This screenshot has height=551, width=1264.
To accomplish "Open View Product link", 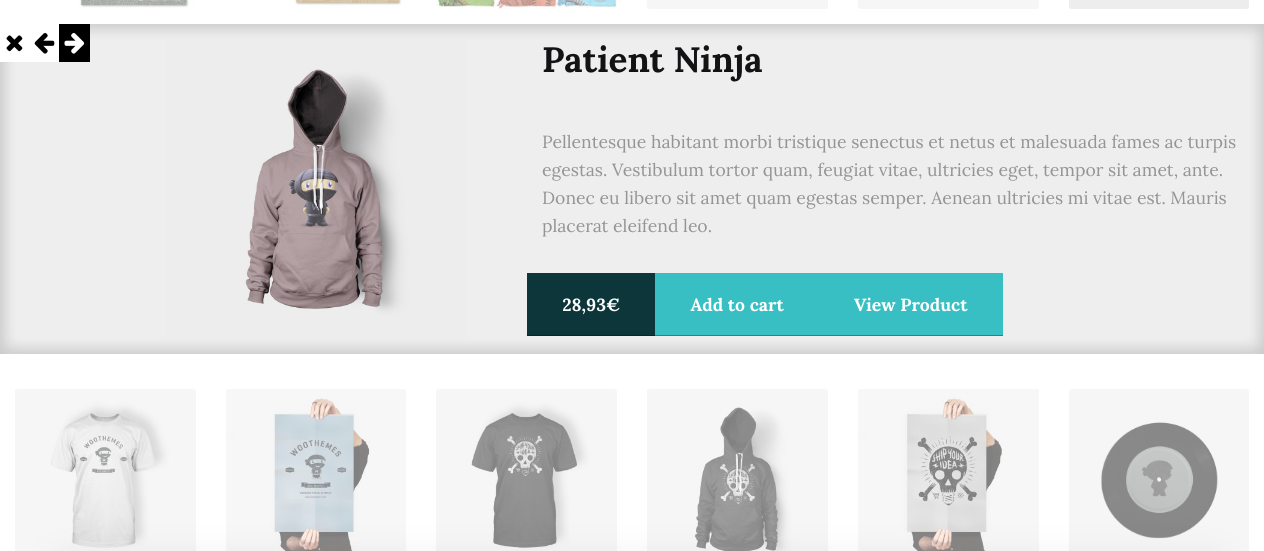I will [x=910, y=305].
